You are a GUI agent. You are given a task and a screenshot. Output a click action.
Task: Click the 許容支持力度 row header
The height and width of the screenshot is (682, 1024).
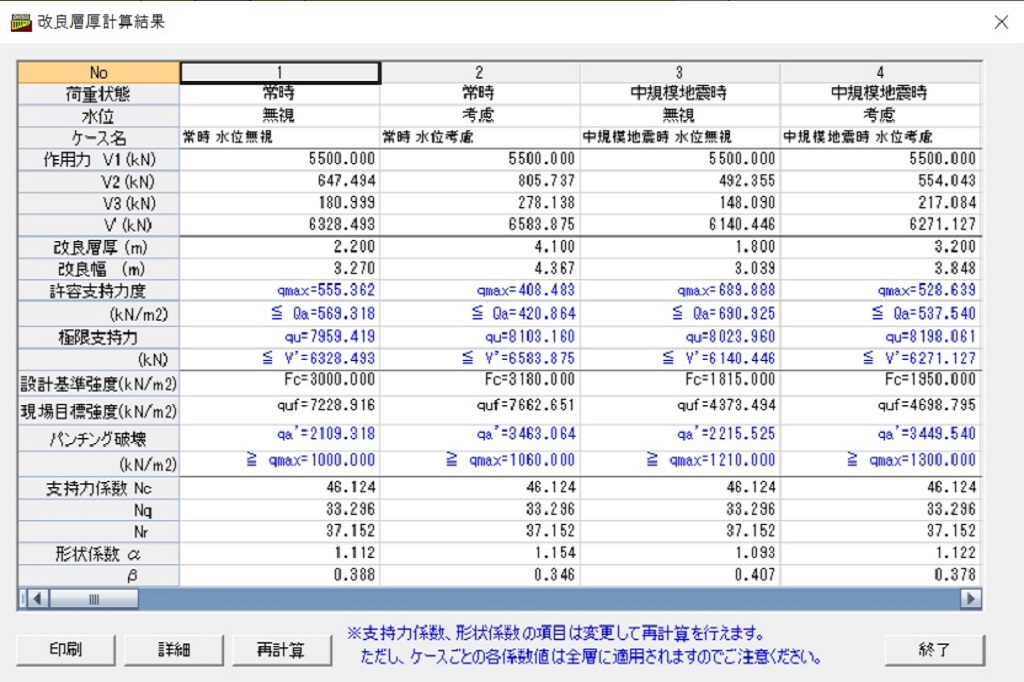click(99, 291)
